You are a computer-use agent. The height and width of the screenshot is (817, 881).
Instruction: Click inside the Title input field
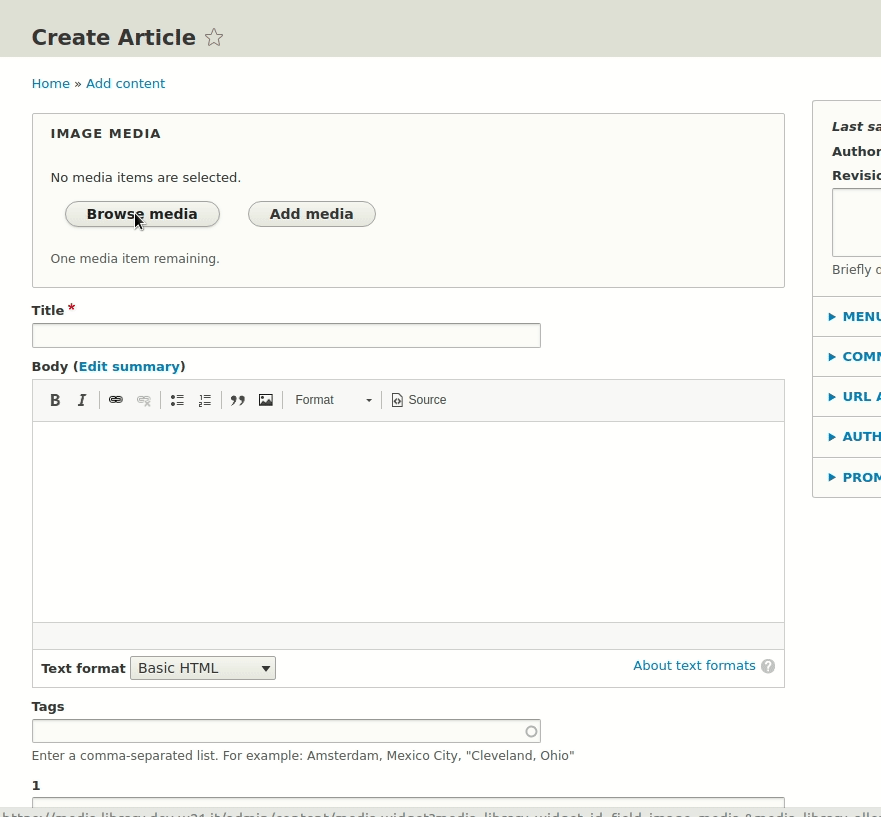pos(286,334)
